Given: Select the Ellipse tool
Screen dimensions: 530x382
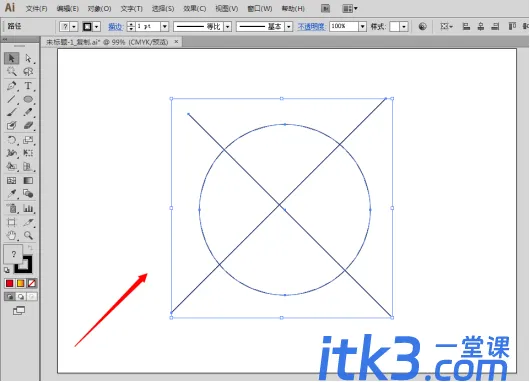Looking at the screenshot, I should [x=28, y=99].
